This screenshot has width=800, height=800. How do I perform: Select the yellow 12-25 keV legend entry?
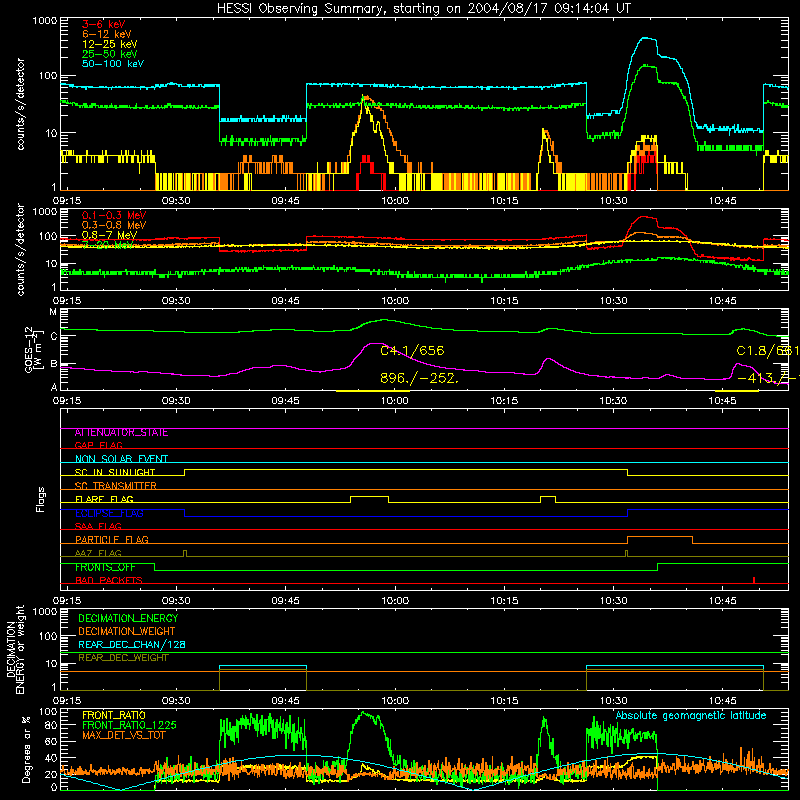click(109, 44)
